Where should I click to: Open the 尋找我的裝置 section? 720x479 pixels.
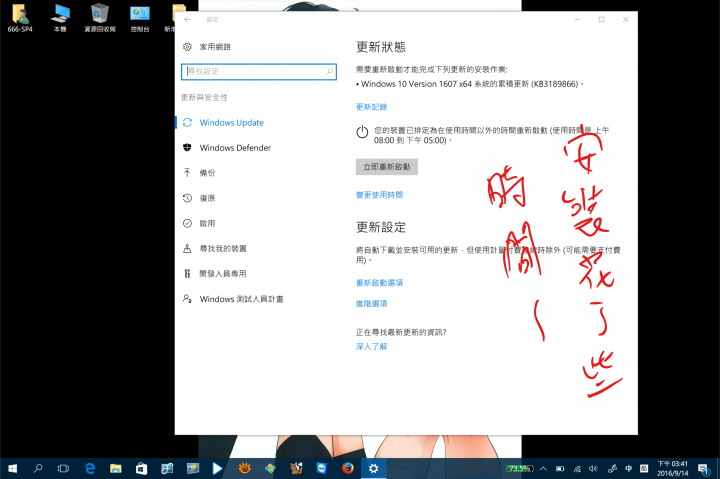tap(214, 248)
